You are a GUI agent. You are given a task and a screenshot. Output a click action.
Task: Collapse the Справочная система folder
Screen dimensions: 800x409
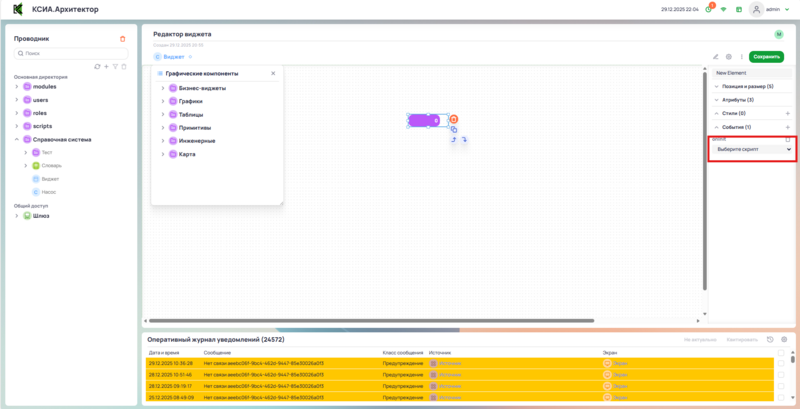pyautogui.click(x=17, y=140)
